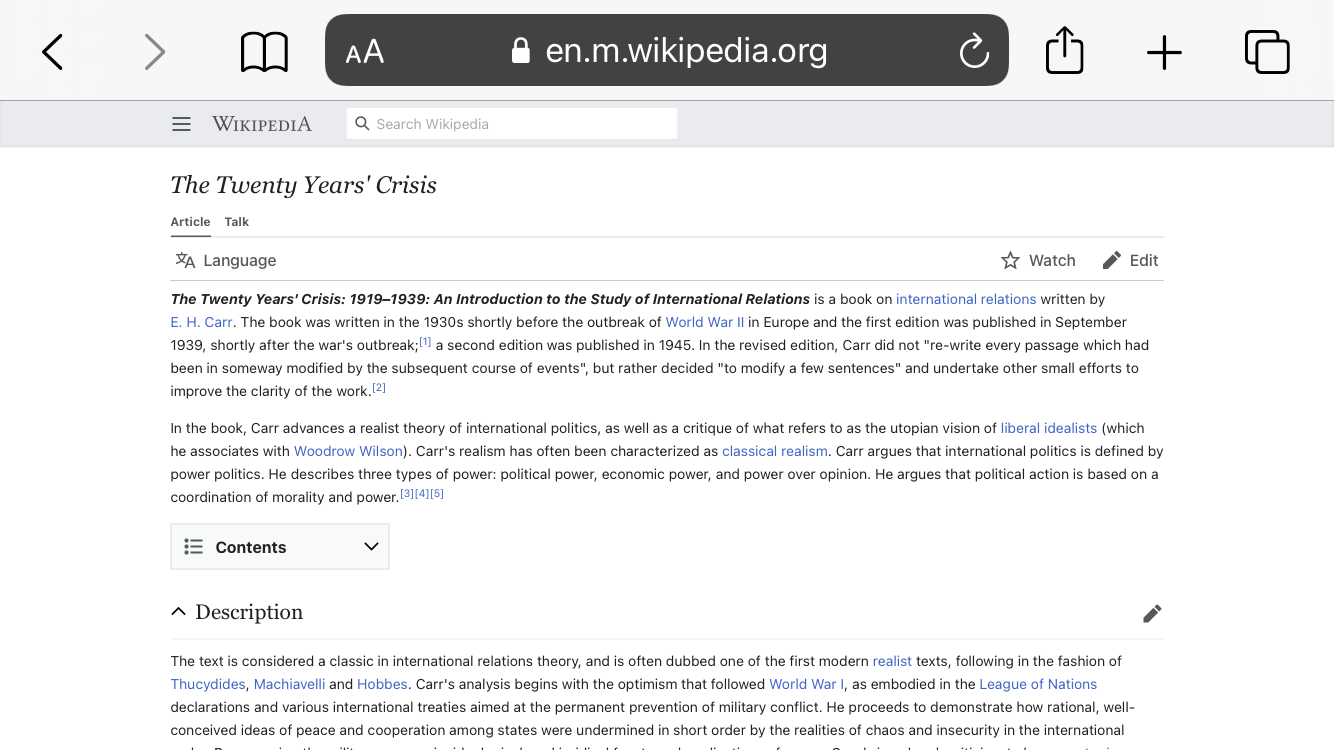1334x750 pixels.
Task: Open the World War II link
Action: (705, 322)
